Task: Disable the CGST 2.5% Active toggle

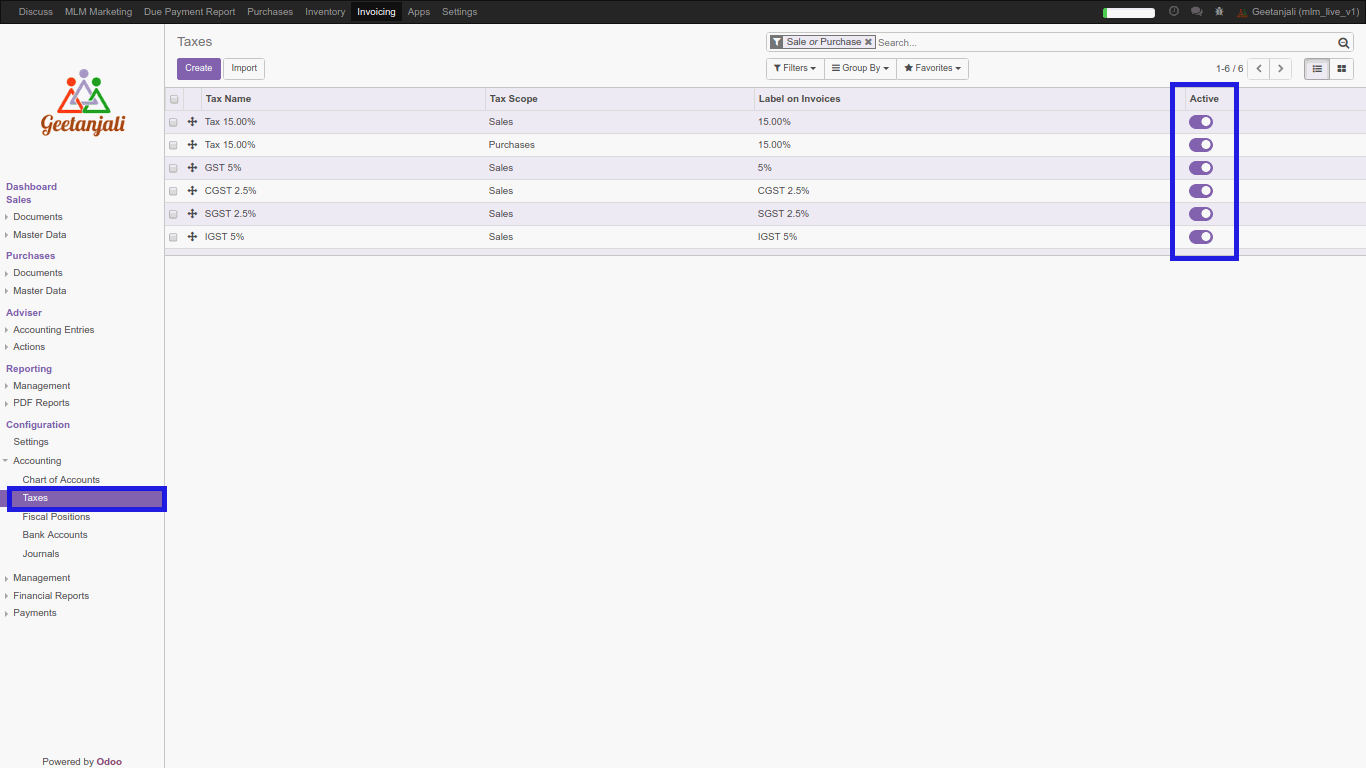Action: [x=1200, y=191]
